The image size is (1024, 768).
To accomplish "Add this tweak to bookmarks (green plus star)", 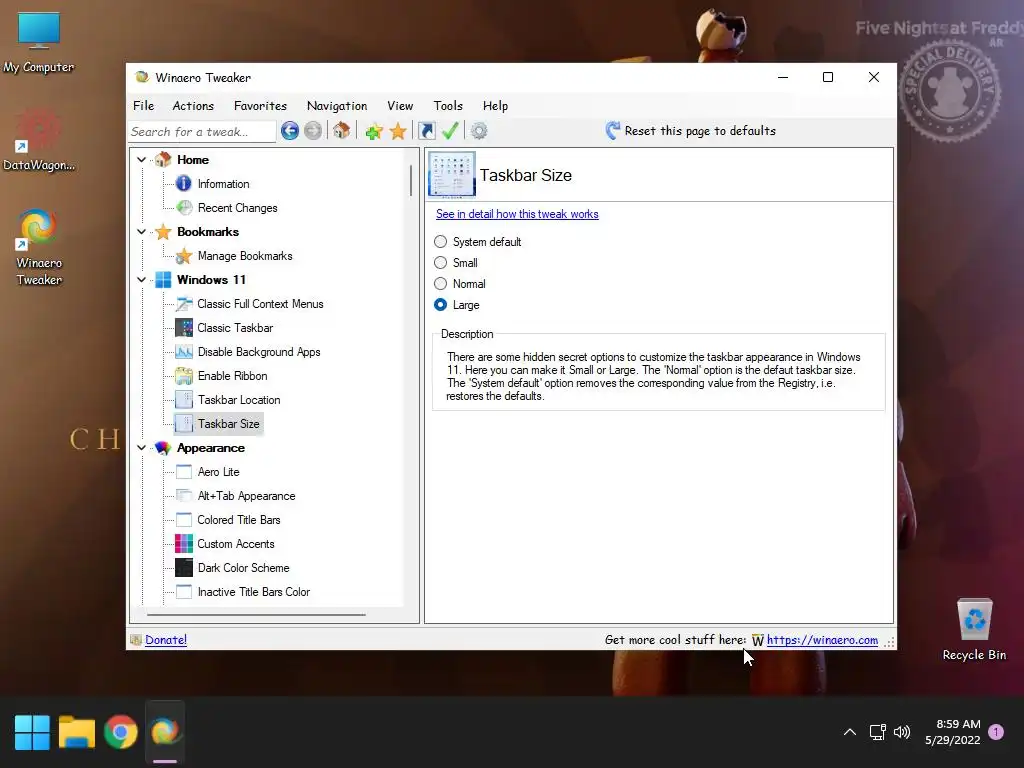I will pyautogui.click(x=374, y=131).
